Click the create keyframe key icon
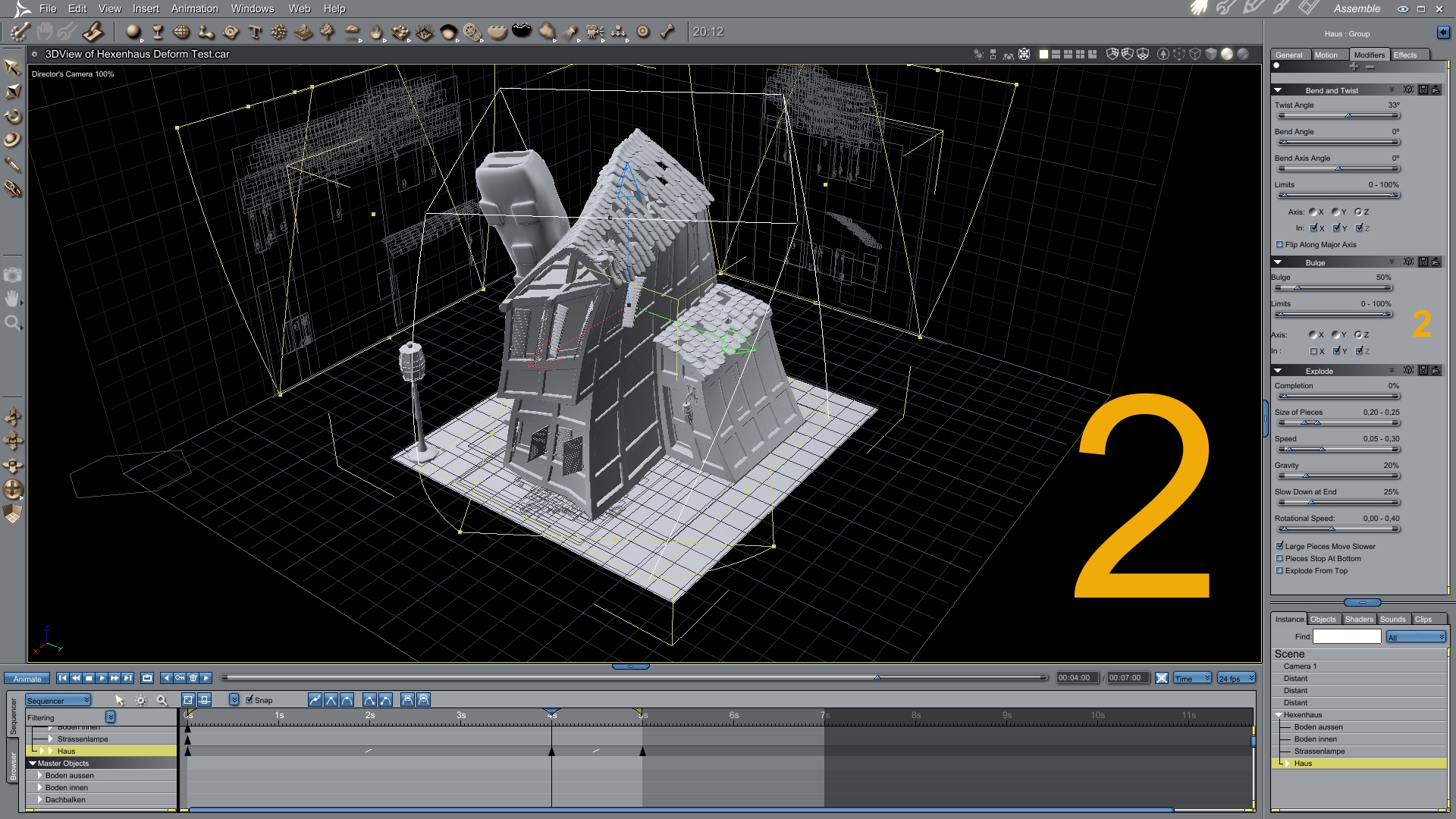Viewport: 1456px width, 819px height. [180, 678]
